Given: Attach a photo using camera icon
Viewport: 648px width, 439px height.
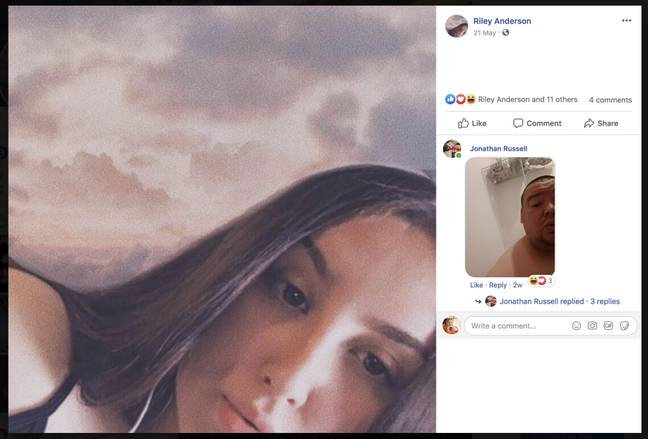Looking at the screenshot, I should [x=592, y=326].
